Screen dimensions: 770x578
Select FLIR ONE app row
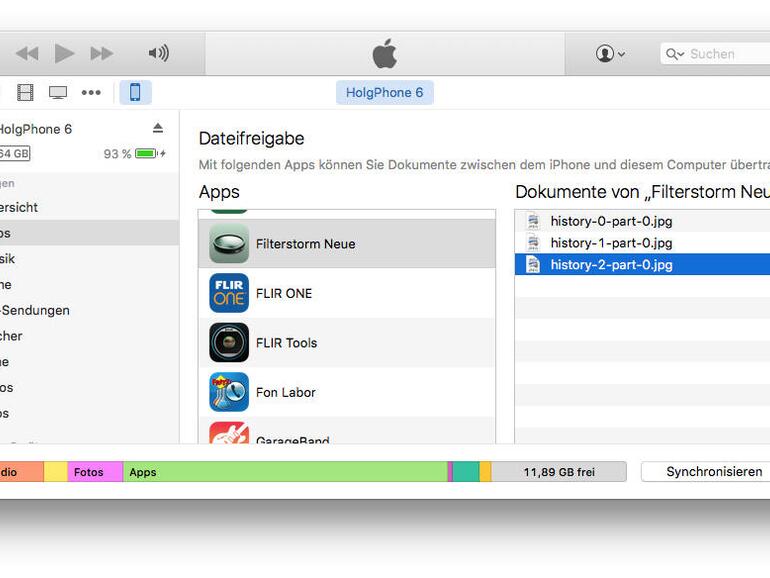tap(347, 293)
